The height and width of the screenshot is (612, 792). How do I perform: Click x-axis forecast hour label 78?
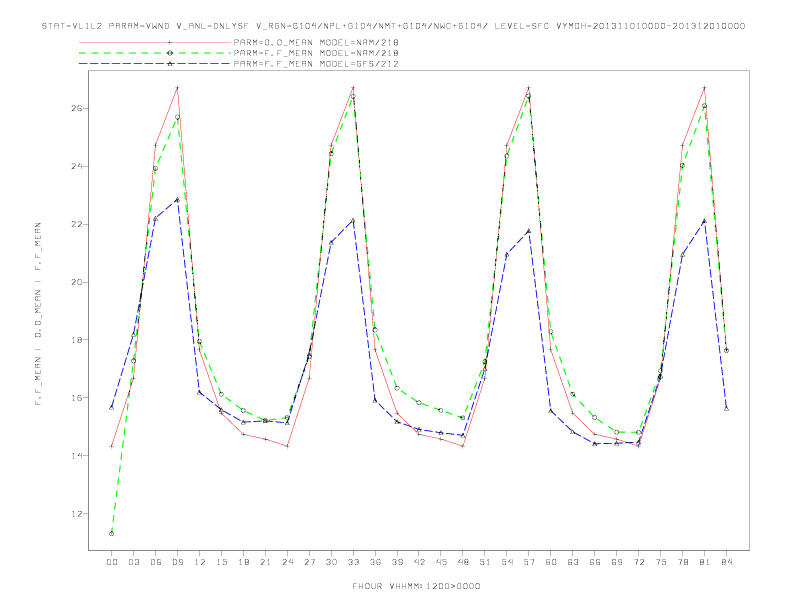682,562
